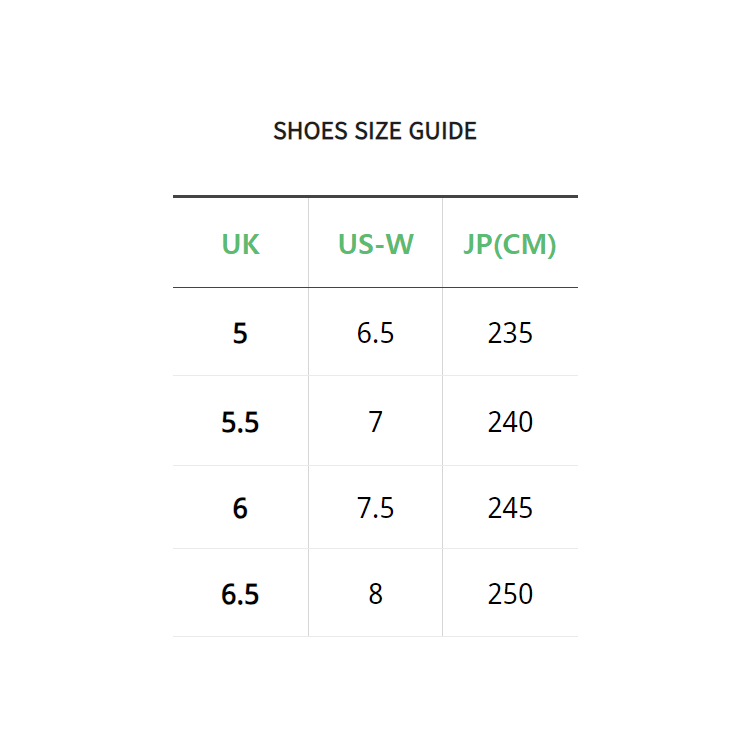Select the UK column header
750x750 pixels.
coord(240,244)
